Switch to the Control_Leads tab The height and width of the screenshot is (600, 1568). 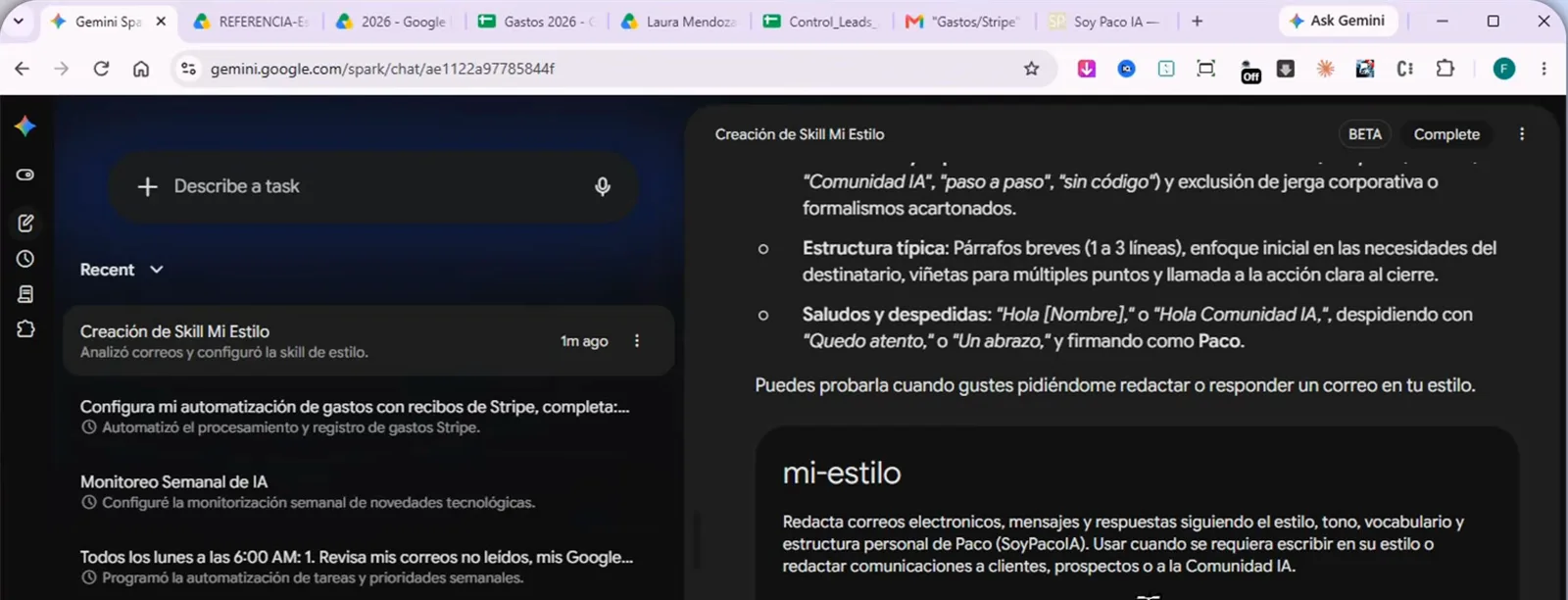(821, 22)
